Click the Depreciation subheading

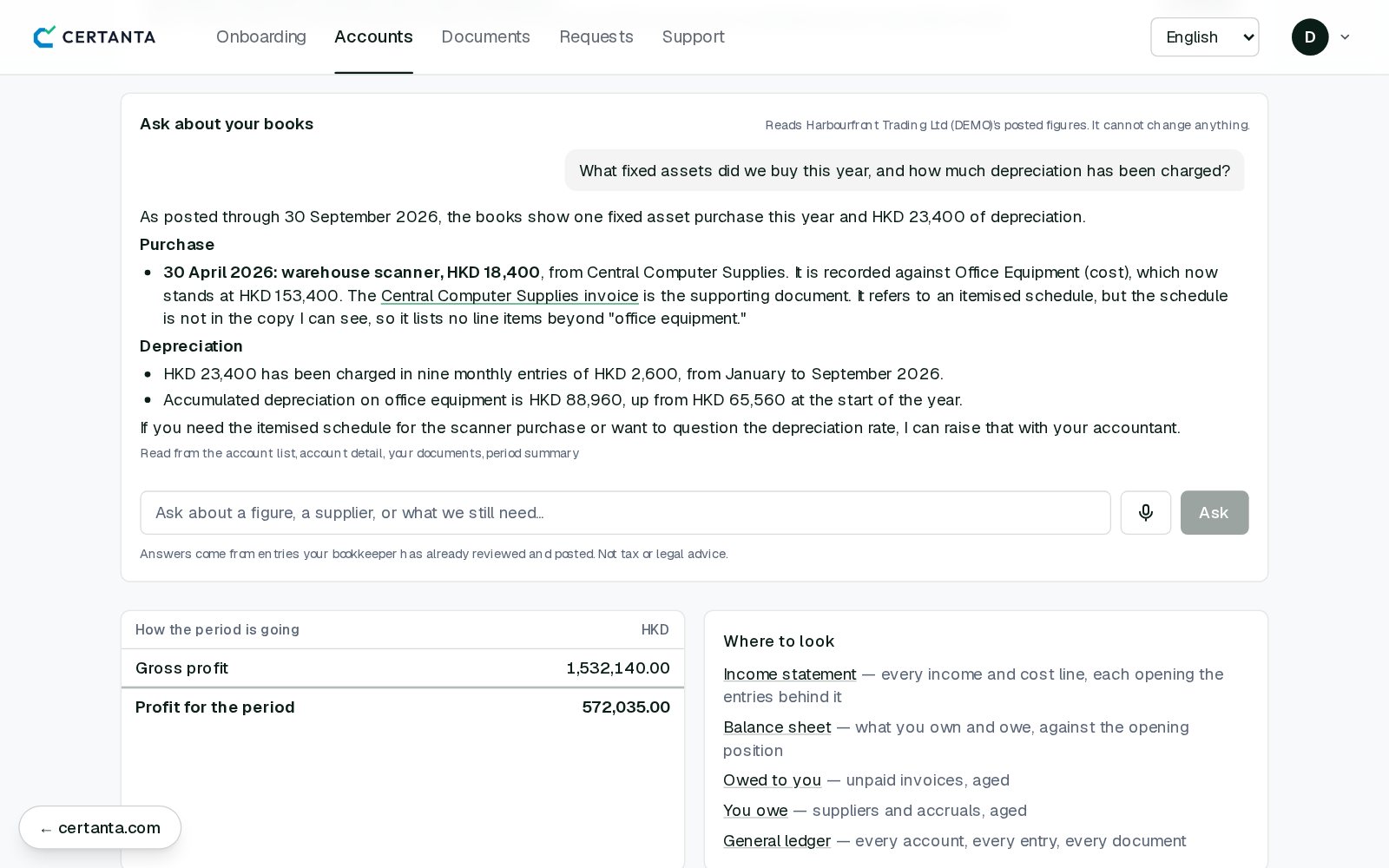coord(191,345)
